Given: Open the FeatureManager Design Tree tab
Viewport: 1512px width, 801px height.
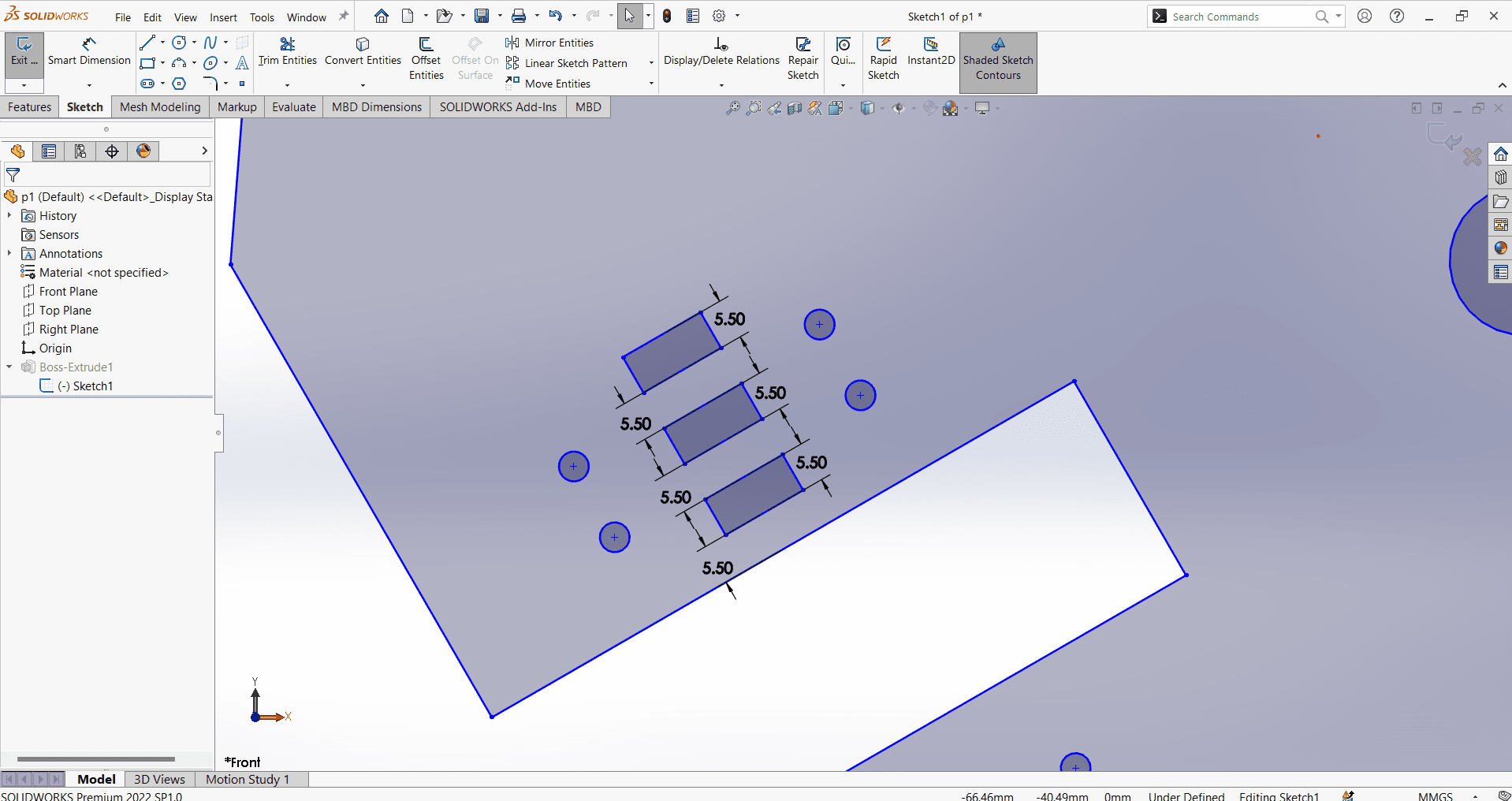Looking at the screenshot, I should pyautogui.click(x=17, y=151).
